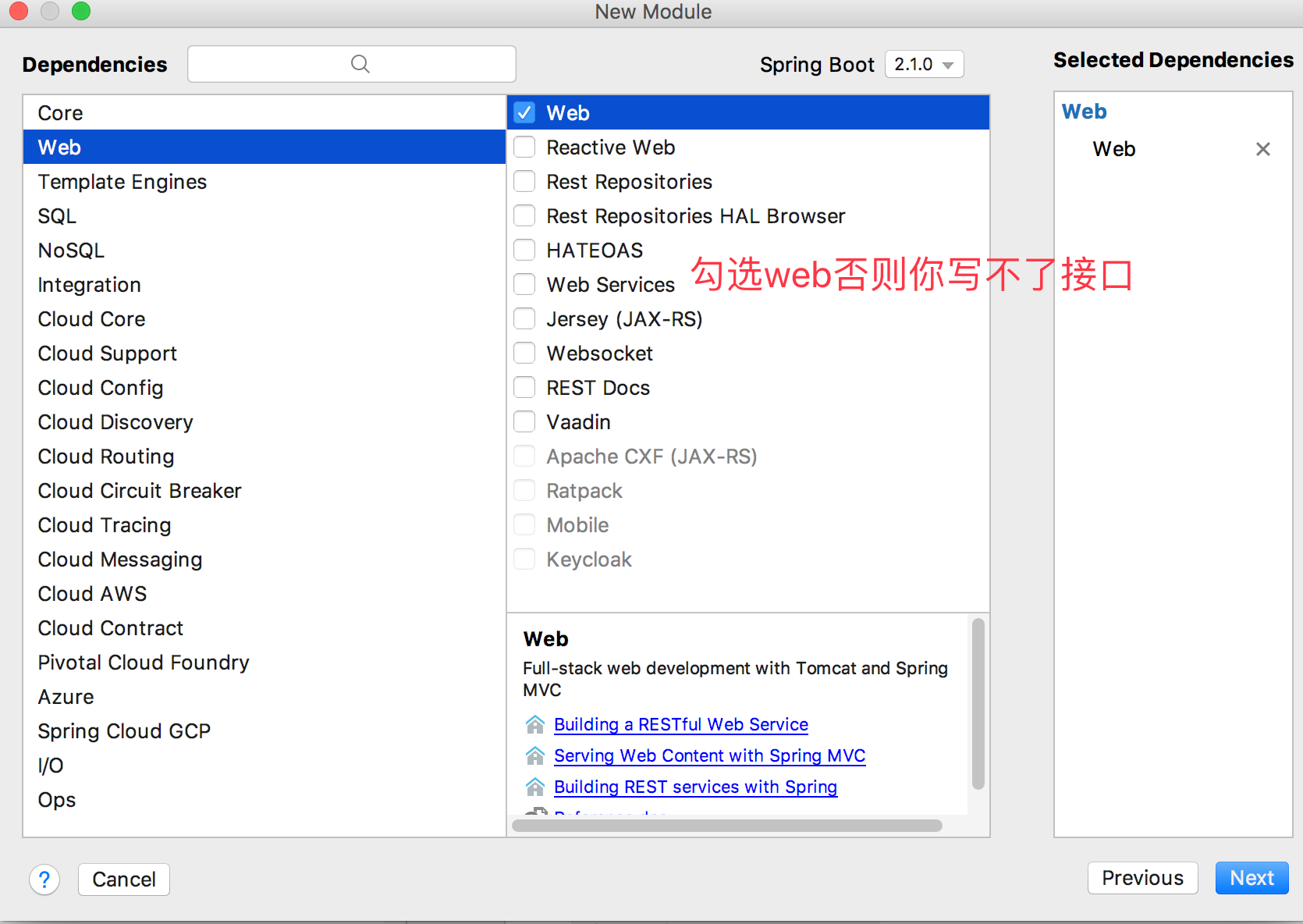Open the Cloud AWS category
Screen dimensions: 1303x924
click(265, 594)
